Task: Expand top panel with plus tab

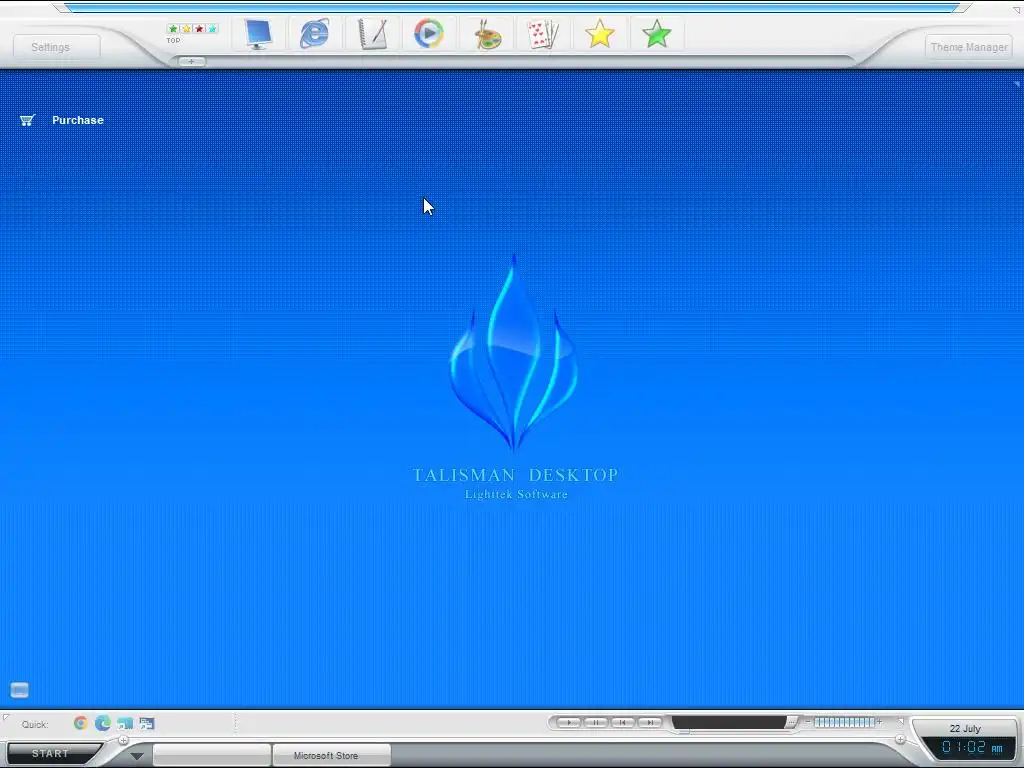Action: pos(191,61)
